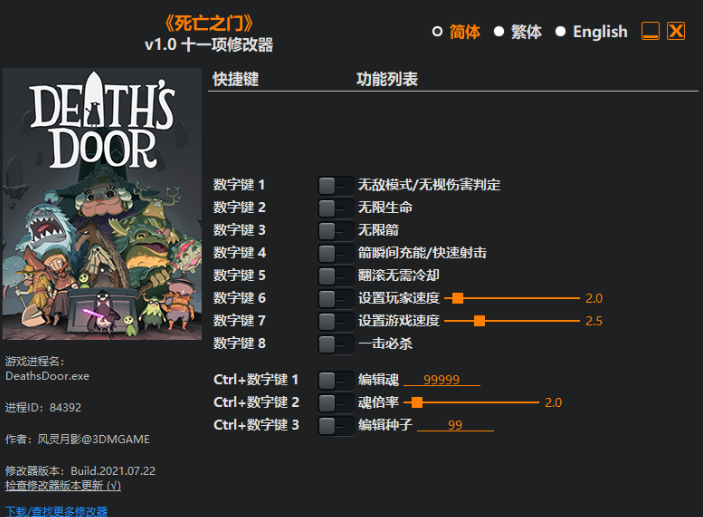
Task: Click the player speed slider handle
Action: (457, 298)
